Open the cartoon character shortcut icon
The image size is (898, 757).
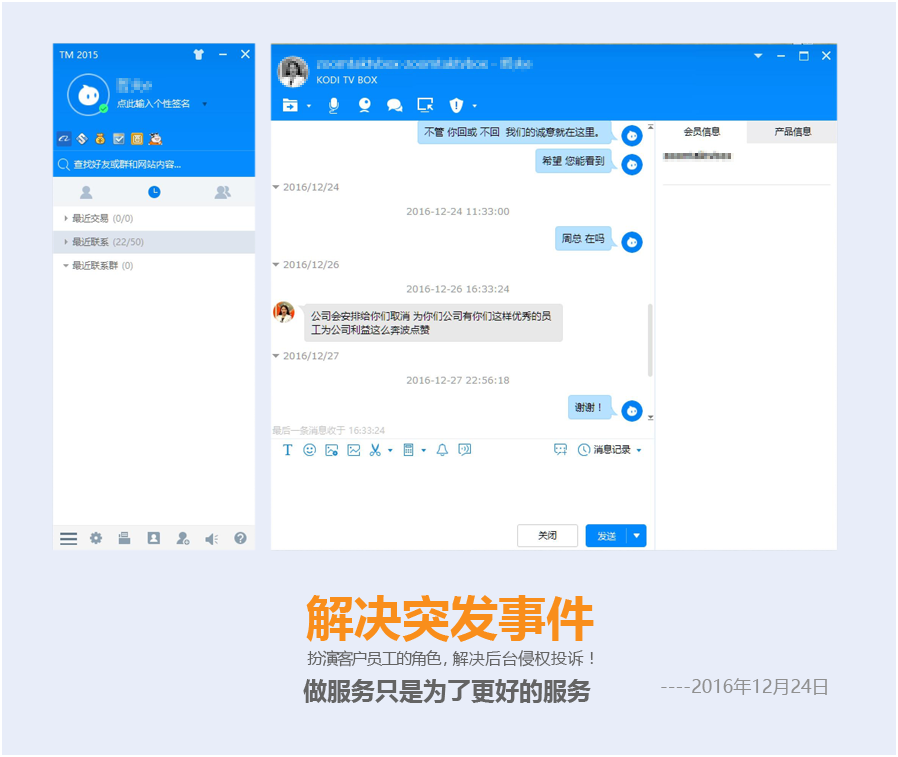coord(155,139)
